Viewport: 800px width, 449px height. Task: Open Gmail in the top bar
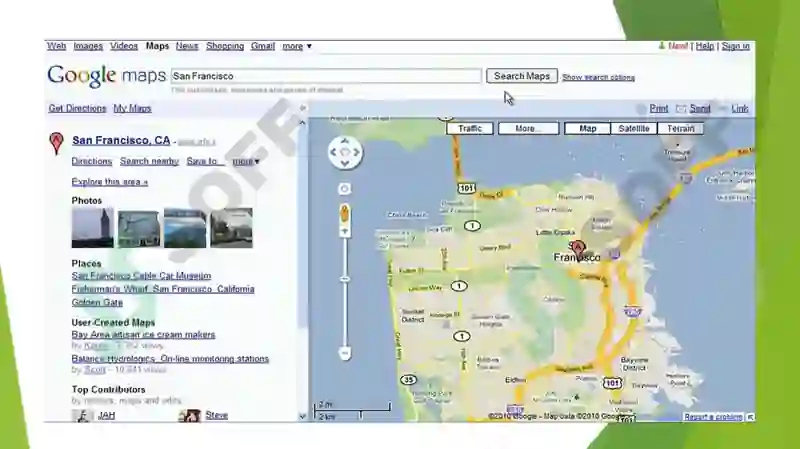[263, 46]
